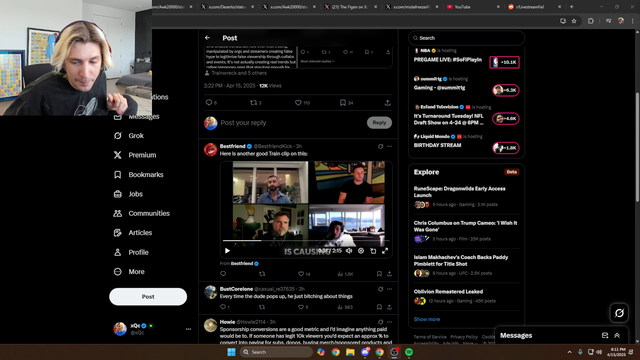This screenshot has width=640, height=360.
Task: Show hidden system tray icons
Action: (x=569, y=352)
